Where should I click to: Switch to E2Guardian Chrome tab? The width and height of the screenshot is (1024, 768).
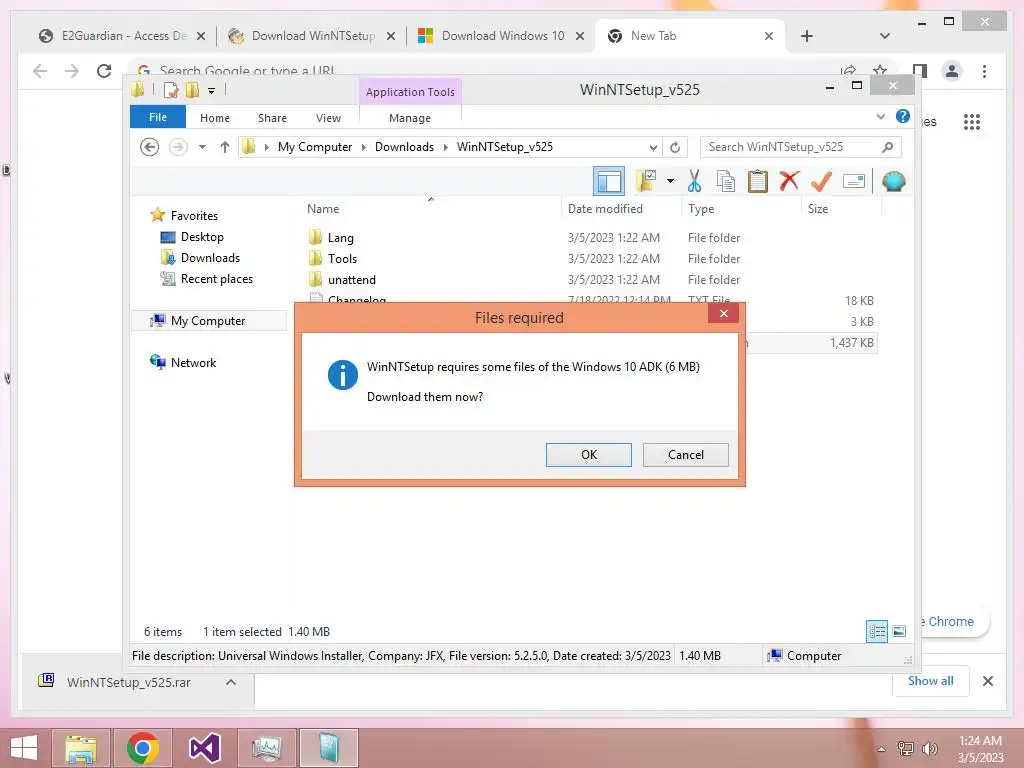click(121, 36)
